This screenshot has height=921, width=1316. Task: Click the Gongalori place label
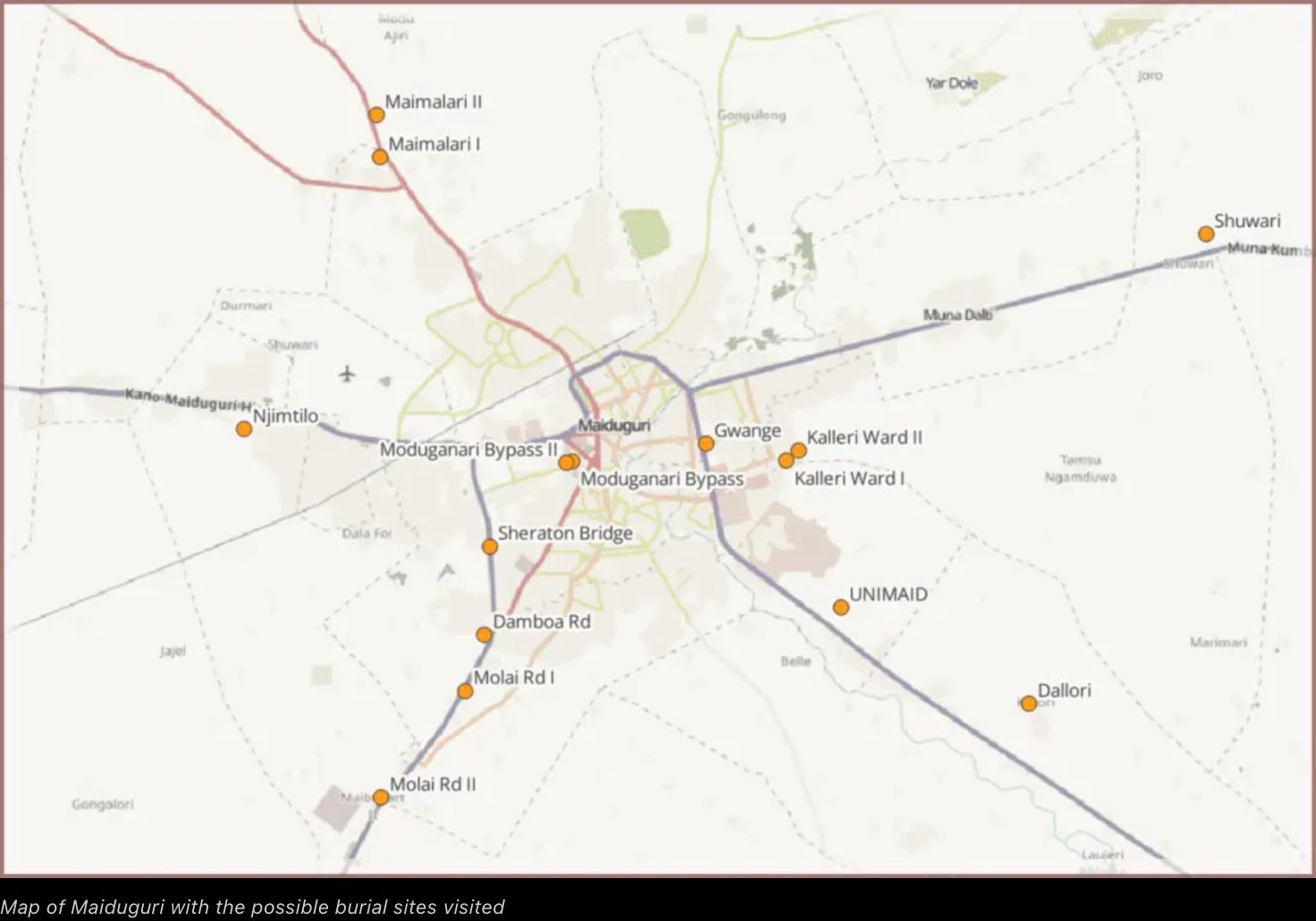pos(103,804)
